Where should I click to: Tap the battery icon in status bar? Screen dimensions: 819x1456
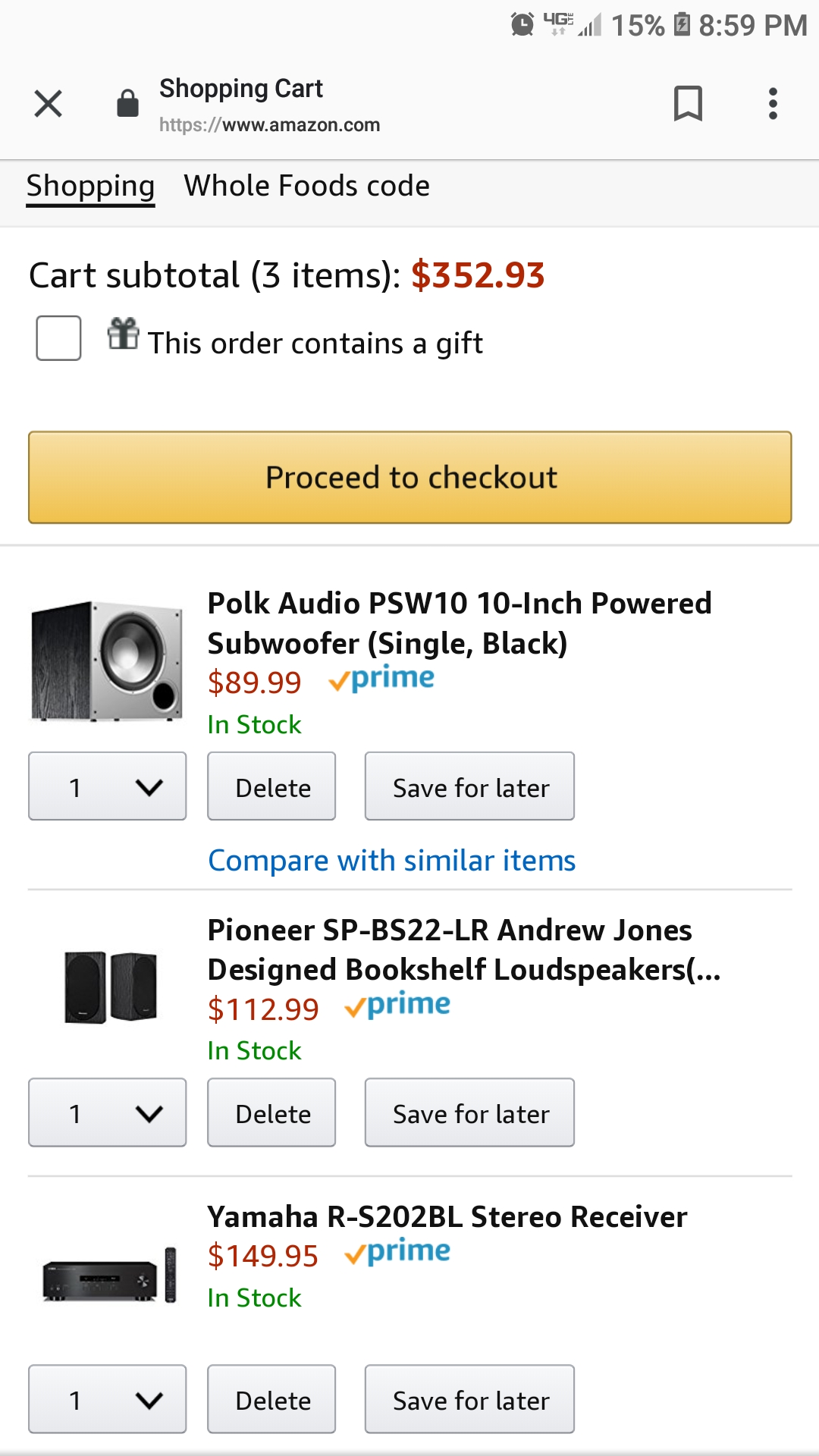pos(682,25)
